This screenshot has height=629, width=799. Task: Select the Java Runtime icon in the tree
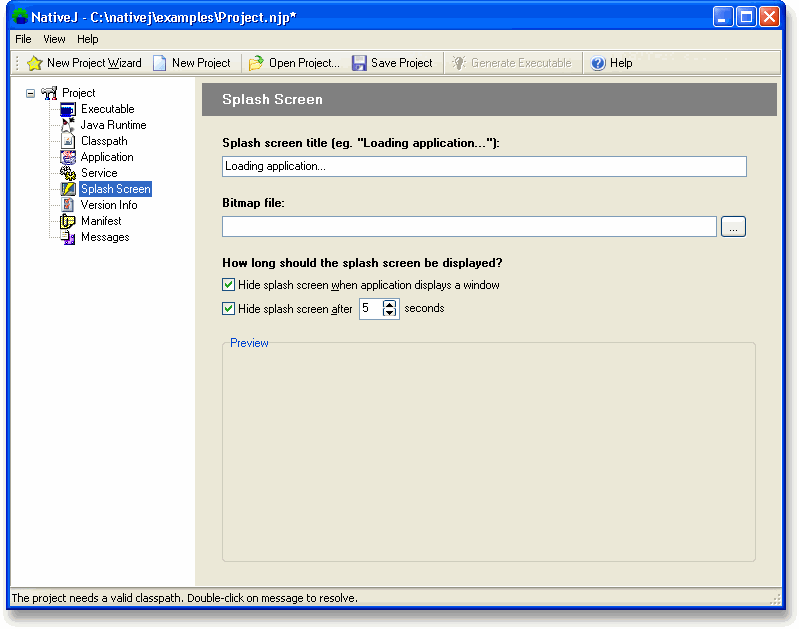tap(68, 125)
